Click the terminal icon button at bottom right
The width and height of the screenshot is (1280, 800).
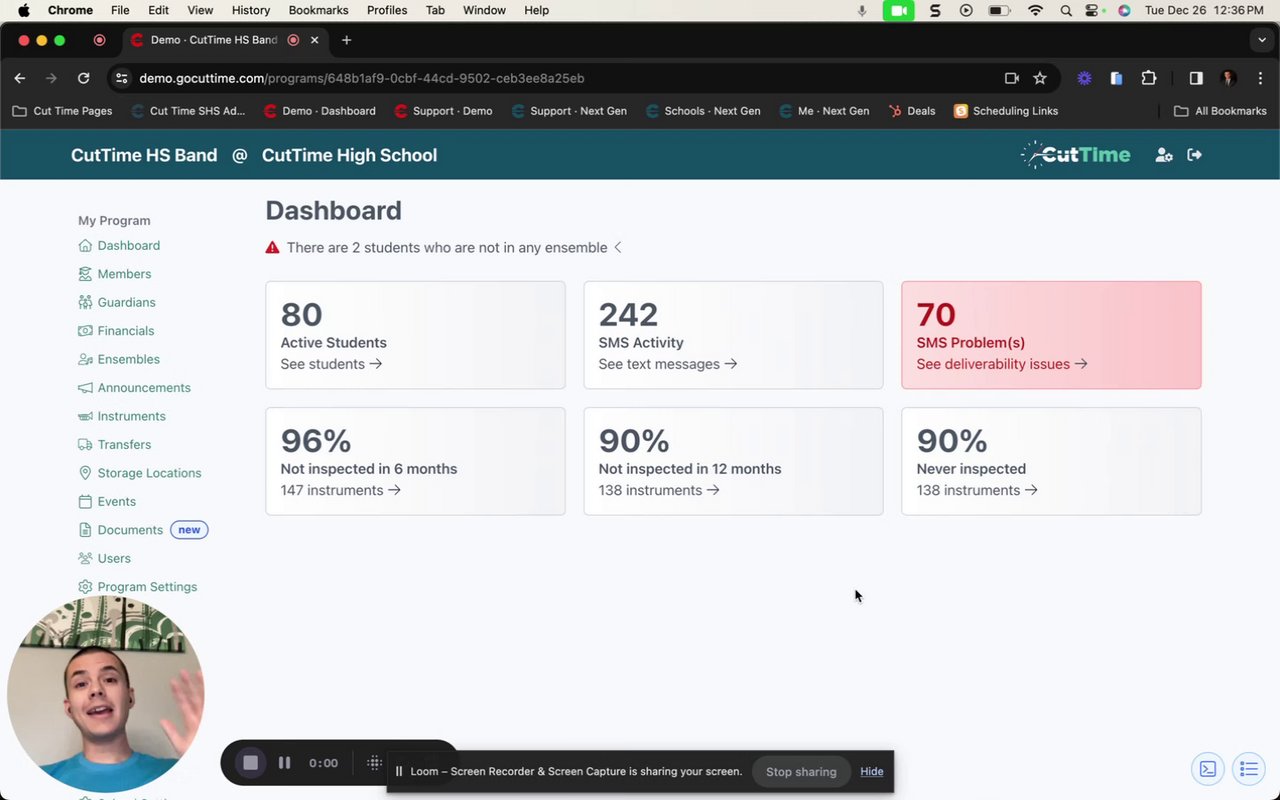[x=1208, y=768]
